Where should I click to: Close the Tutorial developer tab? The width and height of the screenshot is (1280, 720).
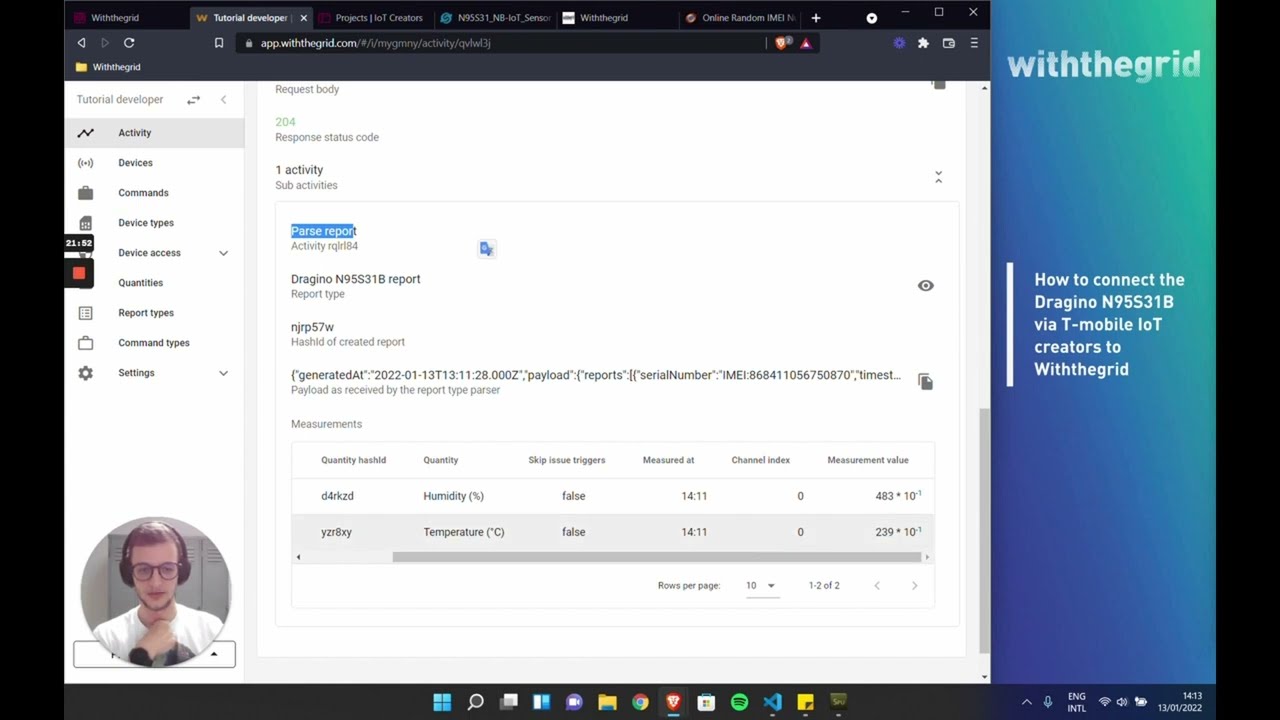point(303,18)
